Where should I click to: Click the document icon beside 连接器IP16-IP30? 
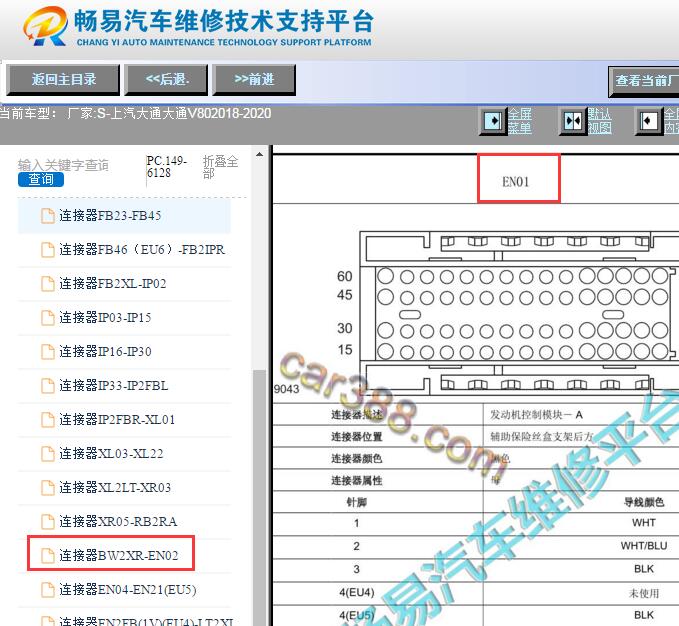48,352
